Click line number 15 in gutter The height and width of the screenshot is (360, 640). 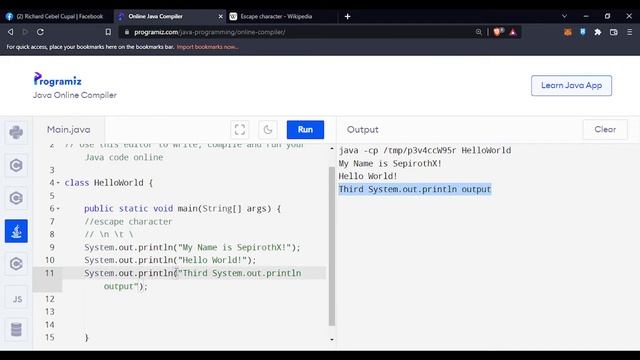pos(50,338)
